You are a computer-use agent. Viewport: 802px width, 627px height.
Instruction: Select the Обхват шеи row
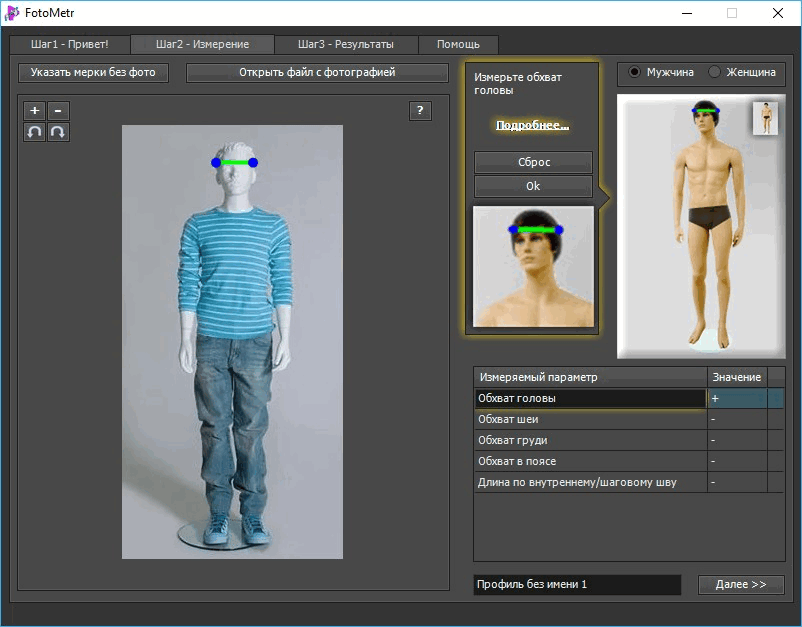point(629,419)
